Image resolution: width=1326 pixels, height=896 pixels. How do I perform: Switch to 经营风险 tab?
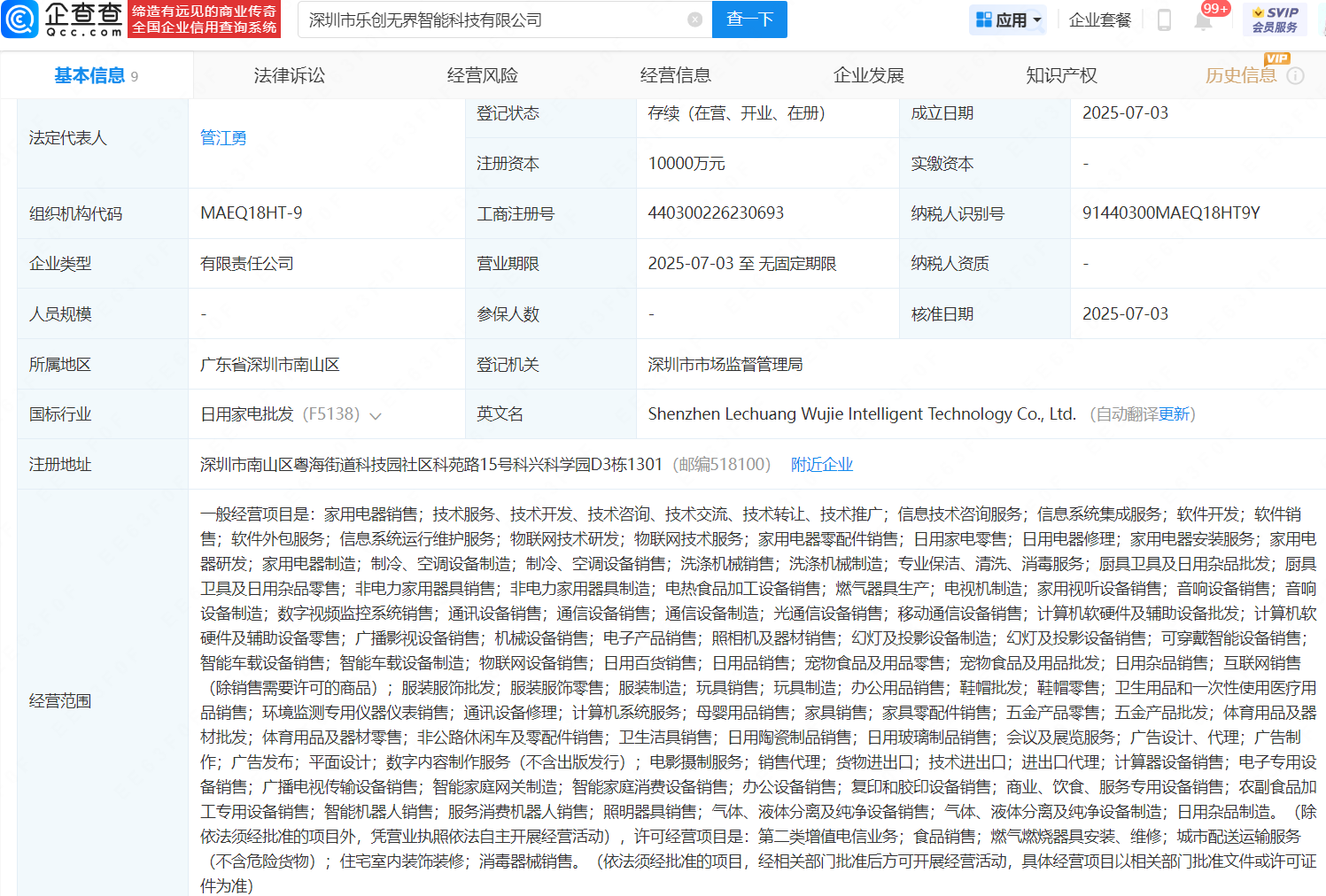(x=483, y=76)
